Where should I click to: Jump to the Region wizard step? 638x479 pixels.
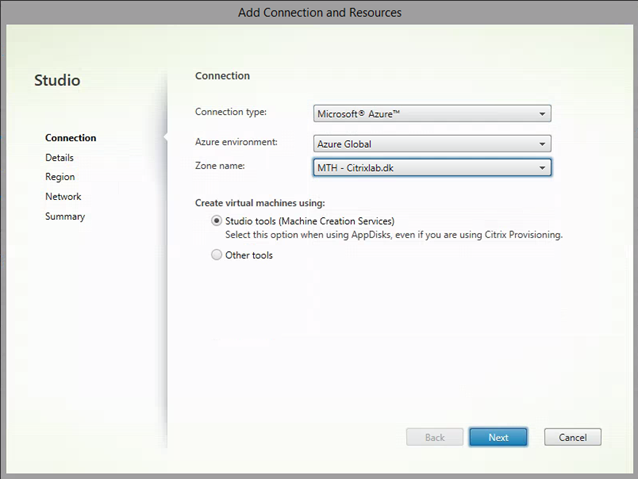click(60, 177)
